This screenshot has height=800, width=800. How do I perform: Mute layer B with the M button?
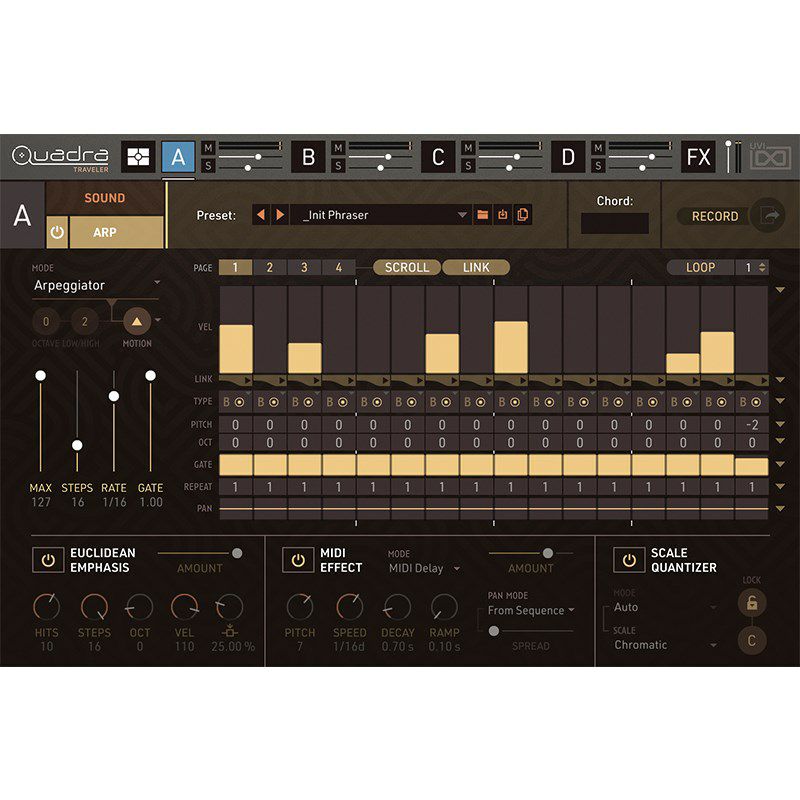pos(338,148)
